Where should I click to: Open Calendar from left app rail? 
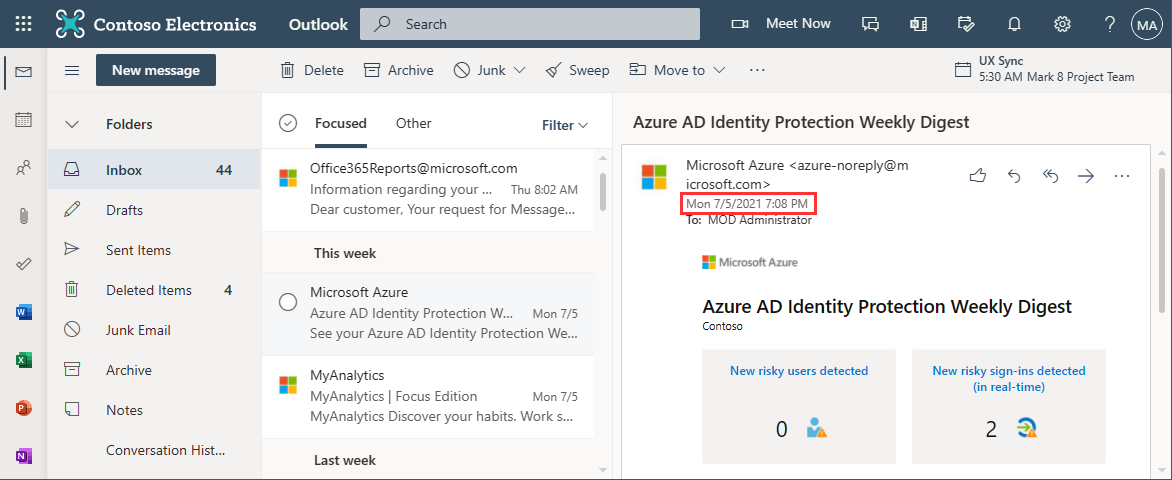coord(24,120)
